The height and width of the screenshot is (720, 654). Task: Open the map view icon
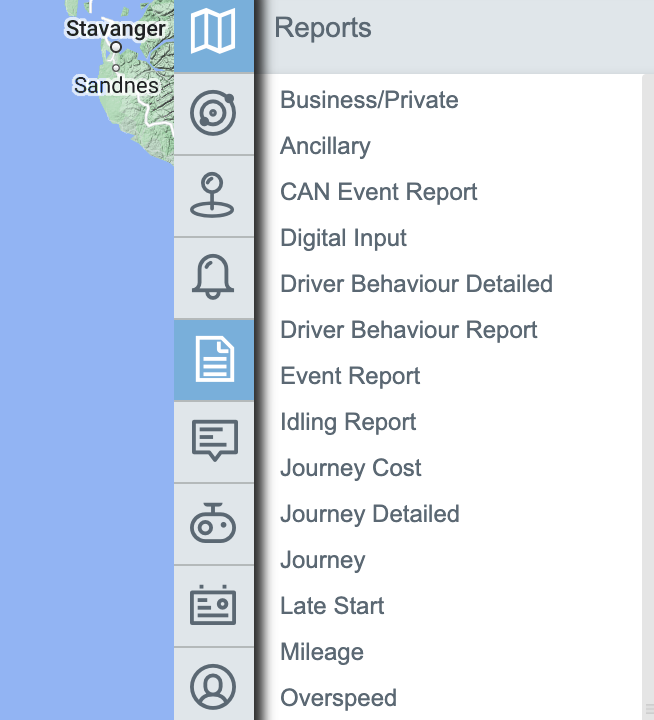213,32
